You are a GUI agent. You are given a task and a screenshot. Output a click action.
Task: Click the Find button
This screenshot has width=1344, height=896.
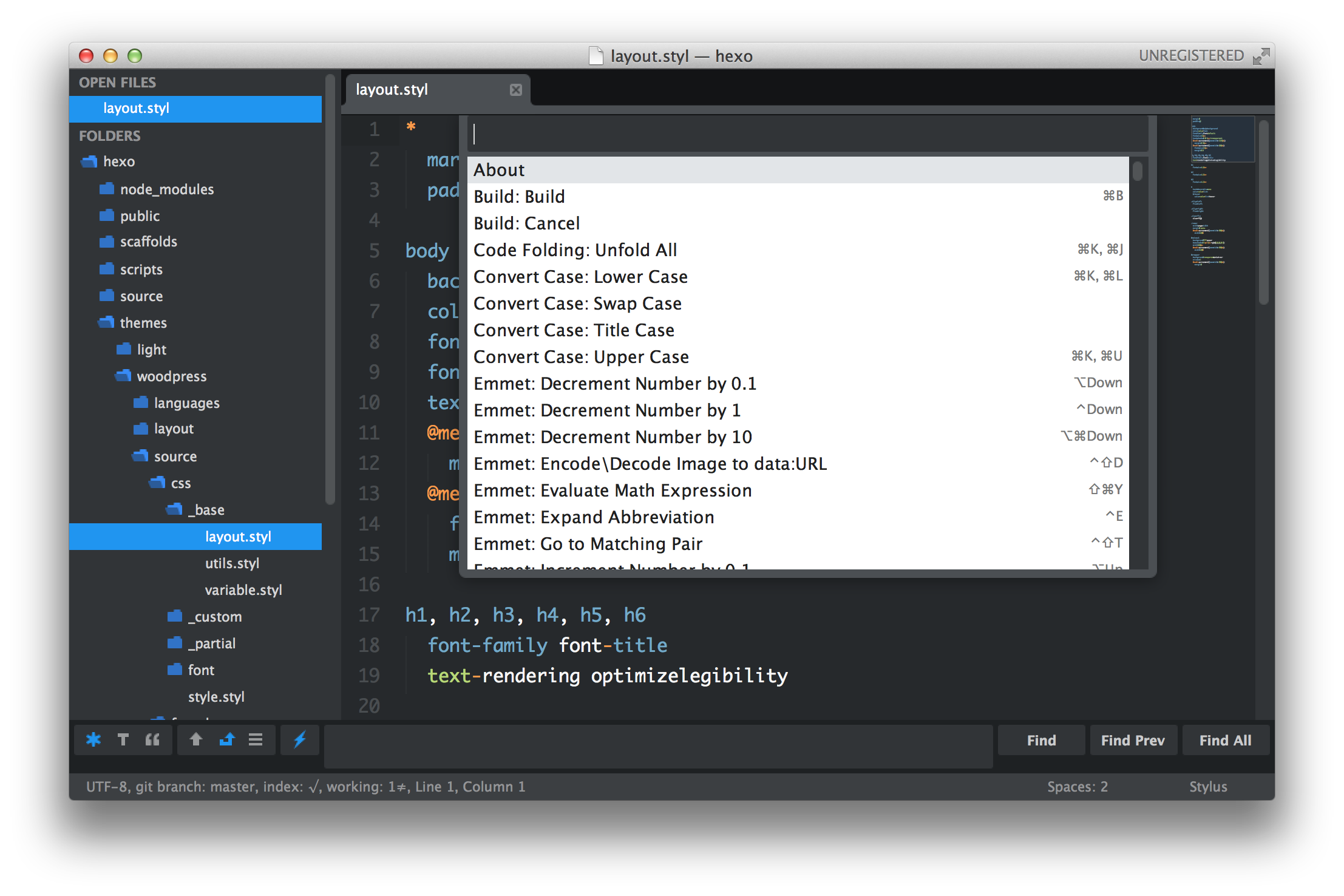(1041, 740)
